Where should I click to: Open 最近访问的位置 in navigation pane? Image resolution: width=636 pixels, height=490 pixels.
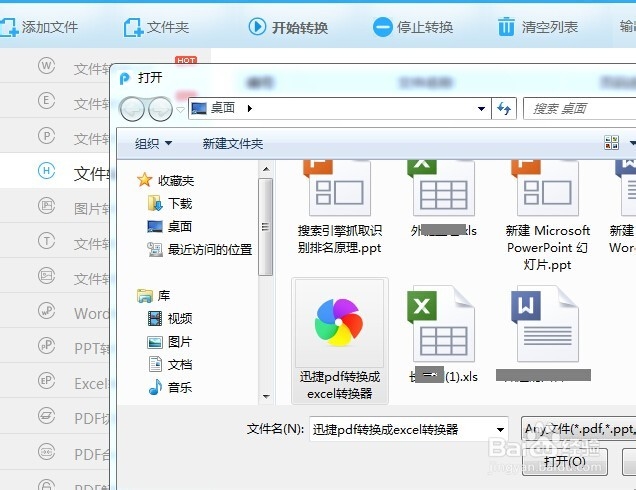tap(200, 249)
